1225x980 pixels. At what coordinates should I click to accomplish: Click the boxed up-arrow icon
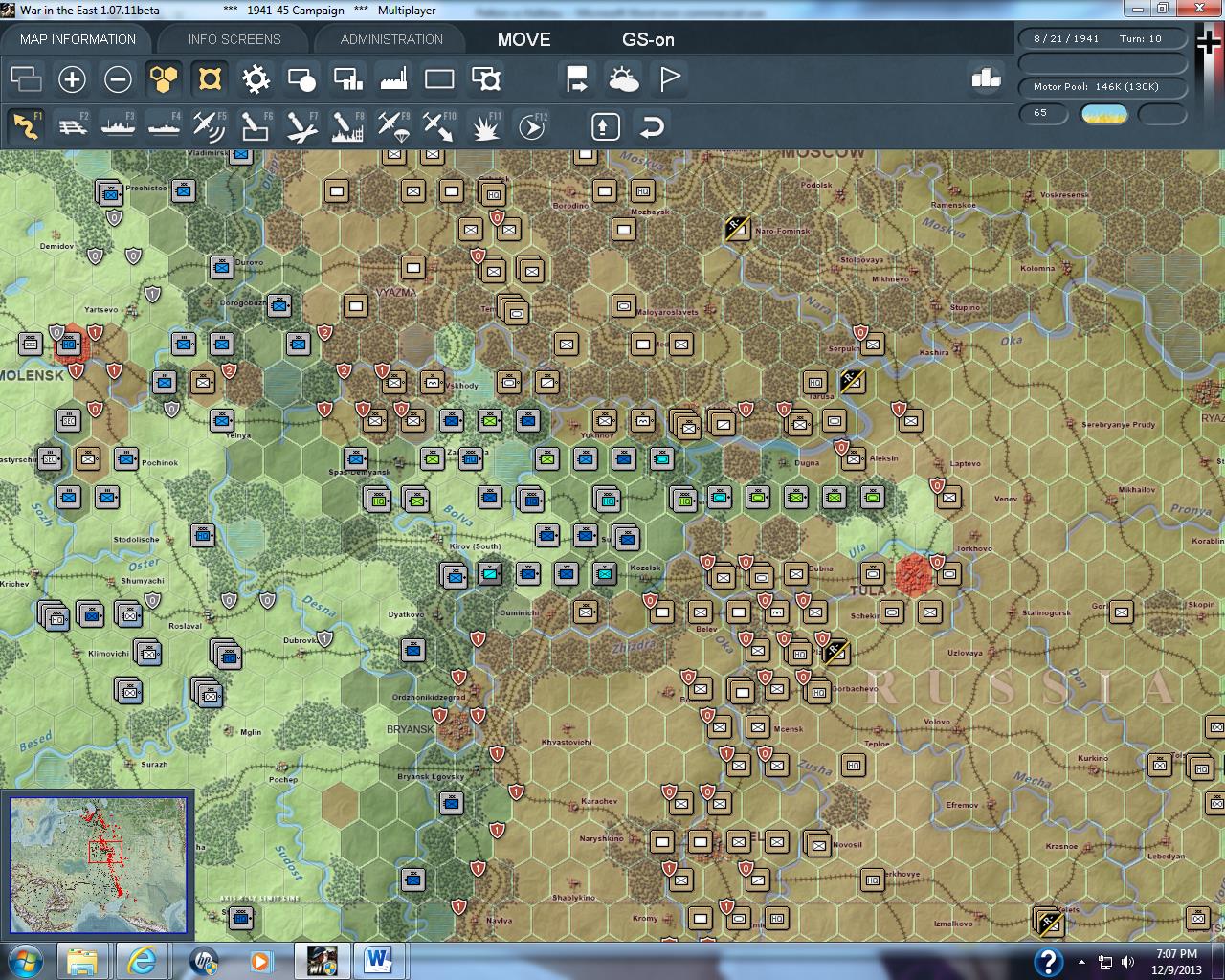click(605, 126)
